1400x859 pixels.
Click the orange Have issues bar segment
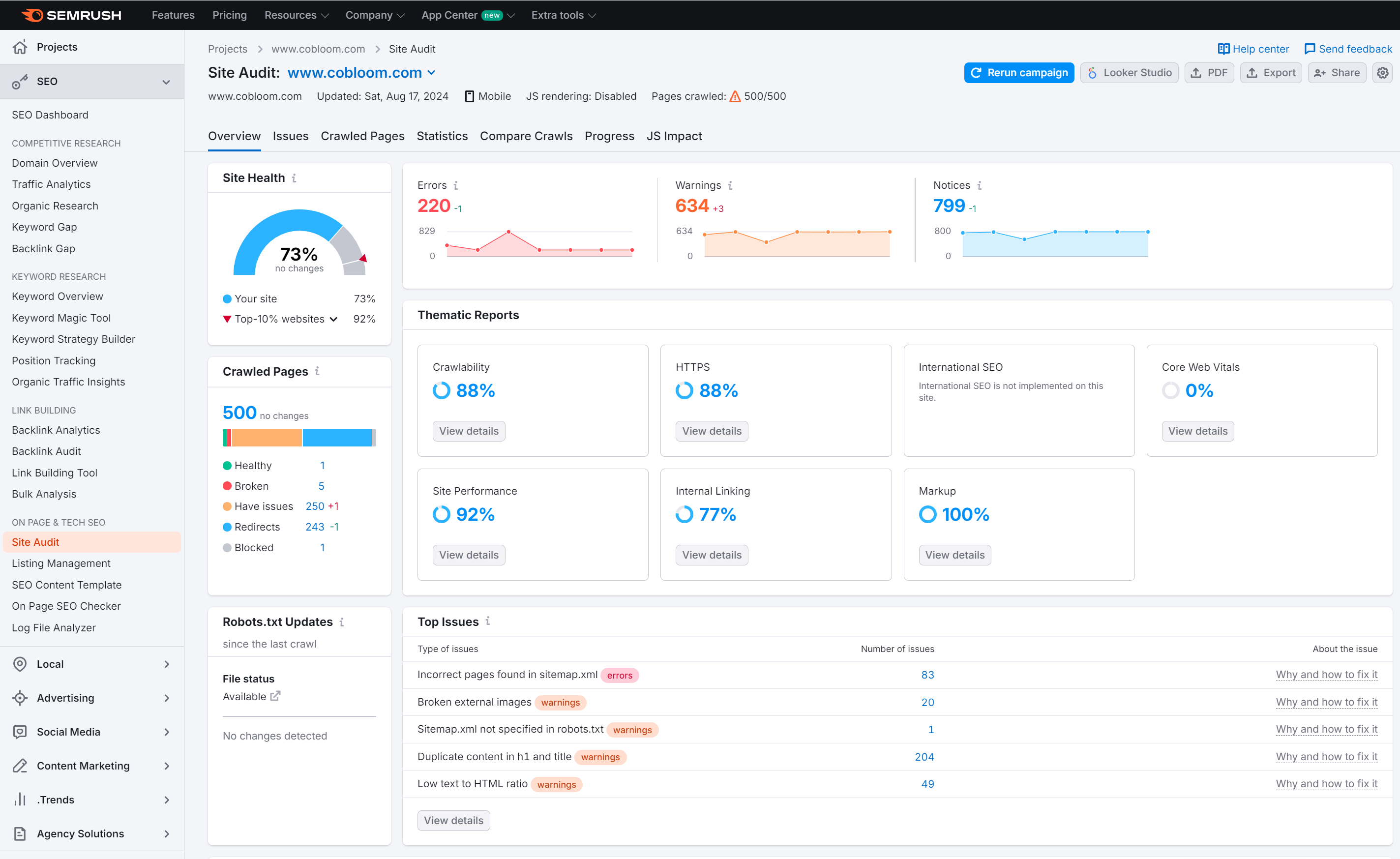point(267,438)
